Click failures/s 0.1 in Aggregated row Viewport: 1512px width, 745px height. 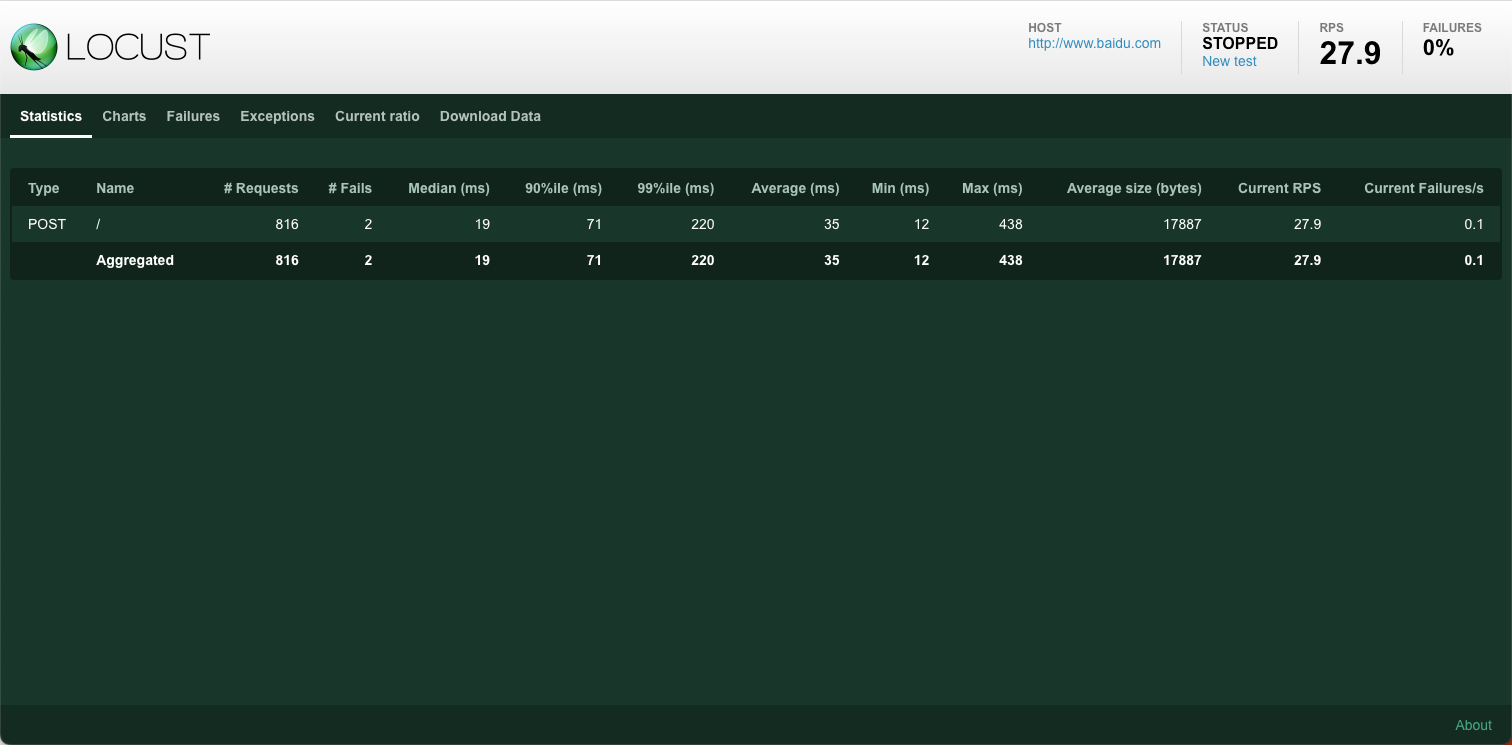[x=1474, y=260]
